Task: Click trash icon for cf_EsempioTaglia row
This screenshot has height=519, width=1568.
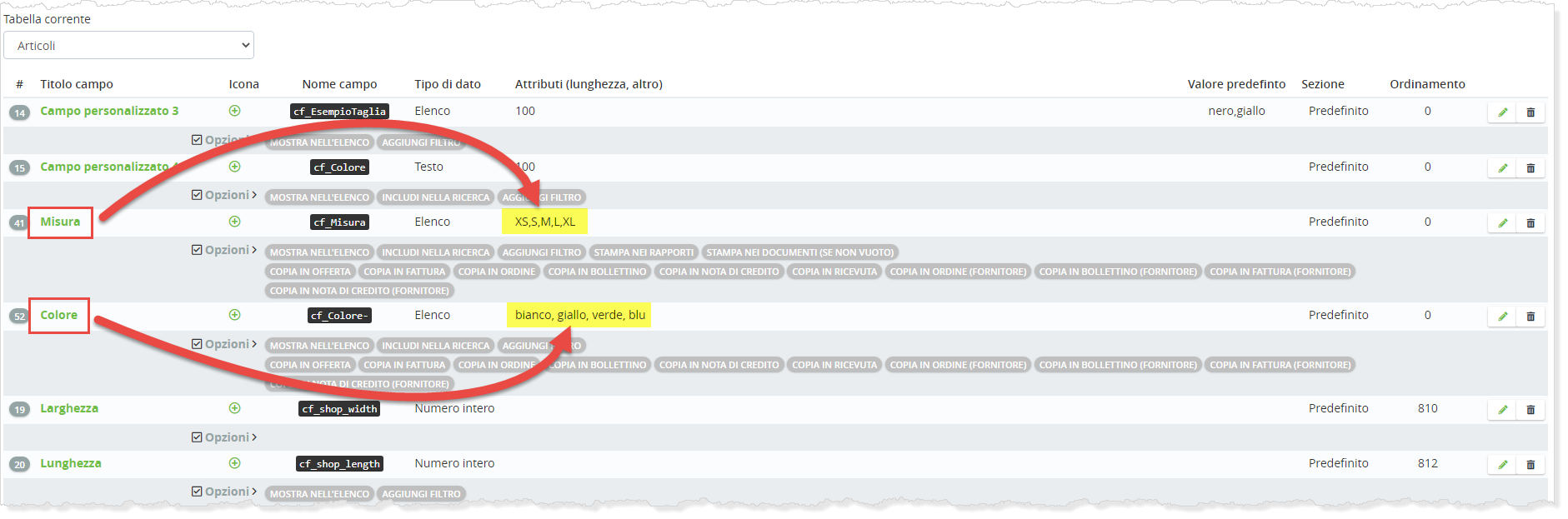Action: [x=1530, y=112]
